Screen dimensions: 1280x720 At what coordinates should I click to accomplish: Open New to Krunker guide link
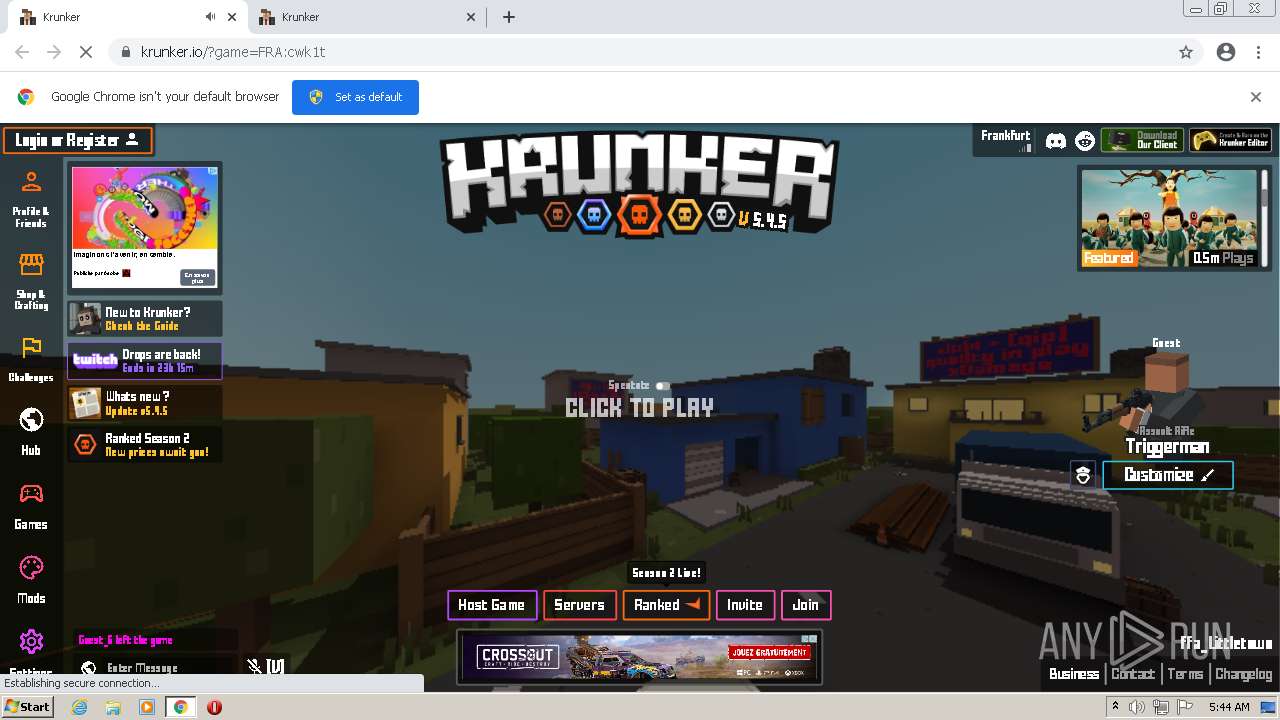[x=145, y=319]
